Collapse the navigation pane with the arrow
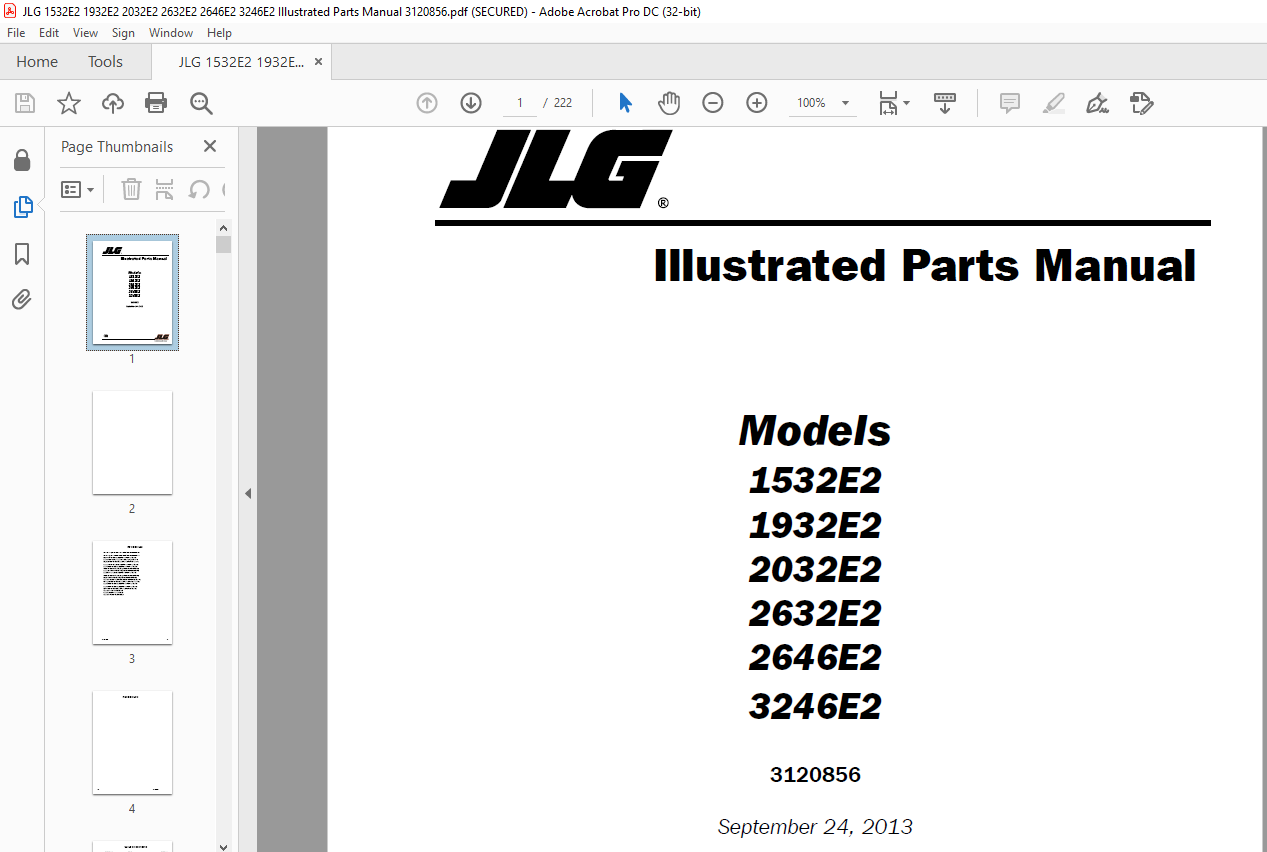 [248, 493]
